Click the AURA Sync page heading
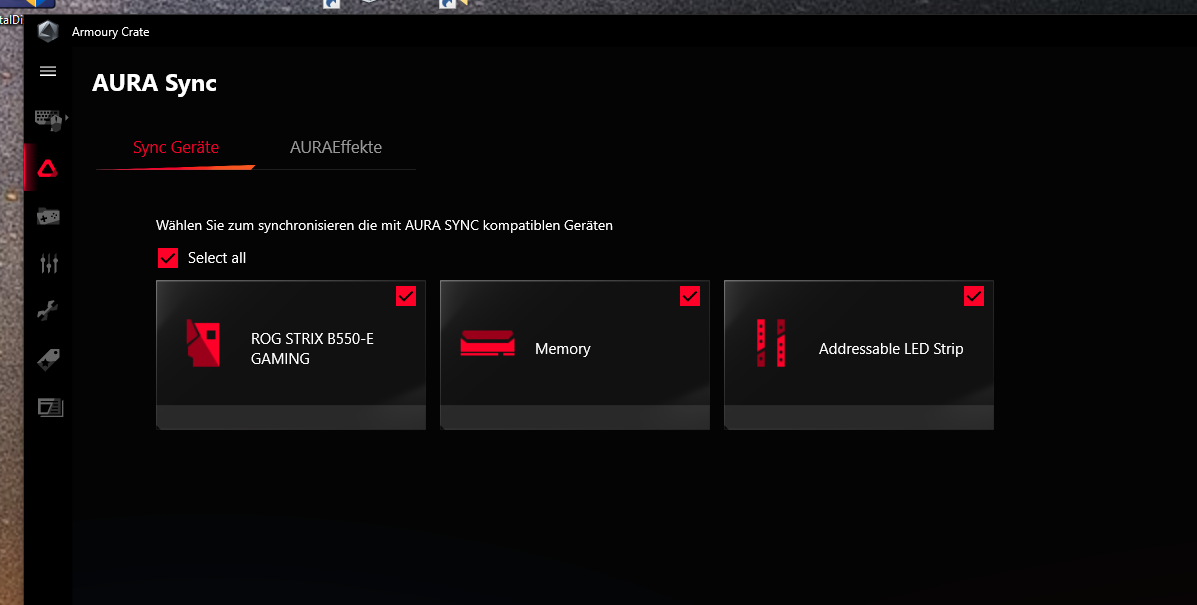The width and height of the screenshot is (1197, 605). (154, 83)
